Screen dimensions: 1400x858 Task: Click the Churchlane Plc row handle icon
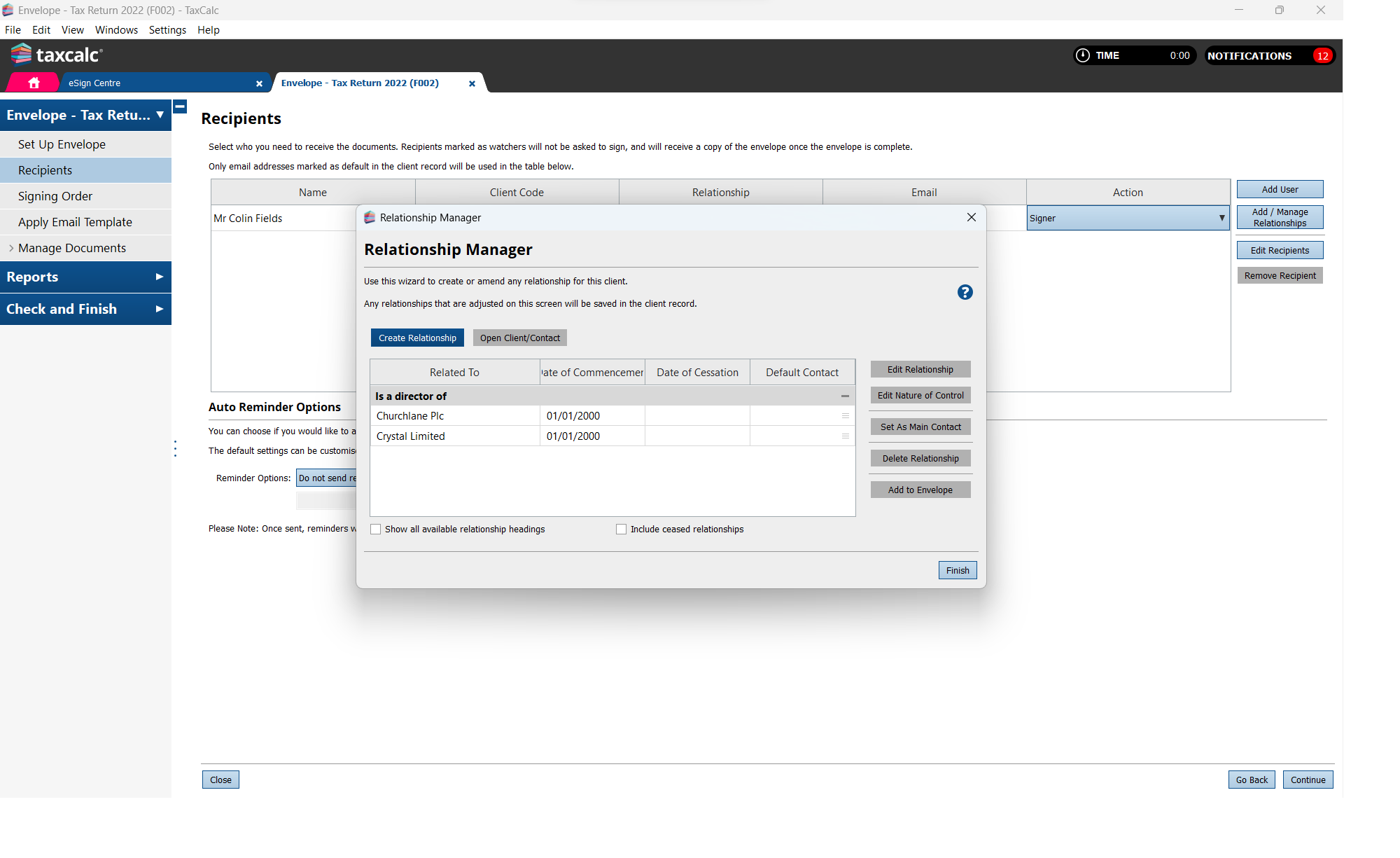tap(845, 416)
